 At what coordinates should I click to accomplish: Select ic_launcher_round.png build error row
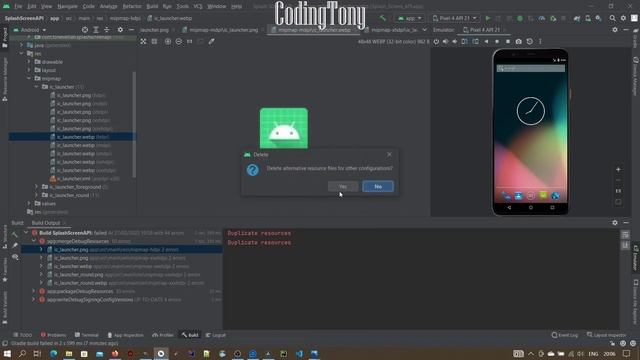pos(127,275)
